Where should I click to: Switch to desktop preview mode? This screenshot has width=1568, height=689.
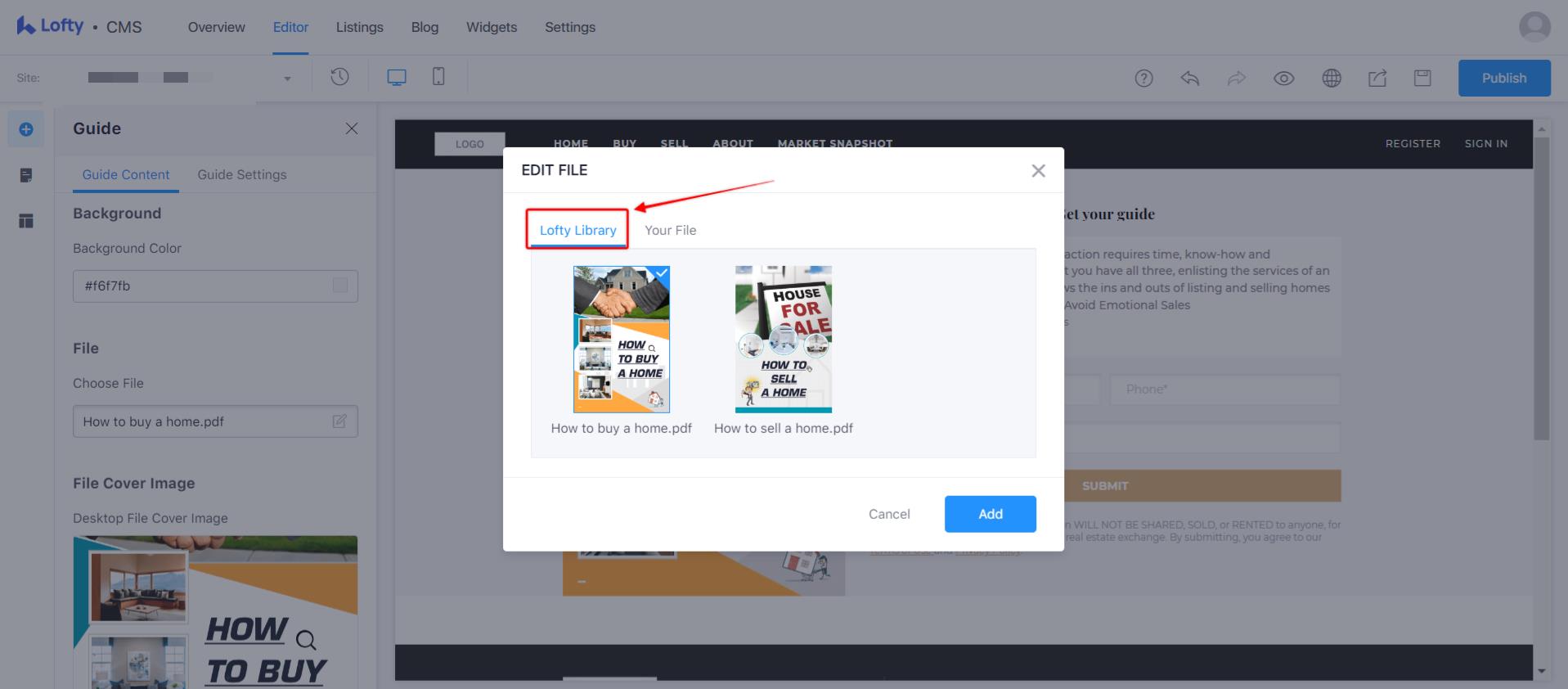pyautogui.click(x=397, y=77)
